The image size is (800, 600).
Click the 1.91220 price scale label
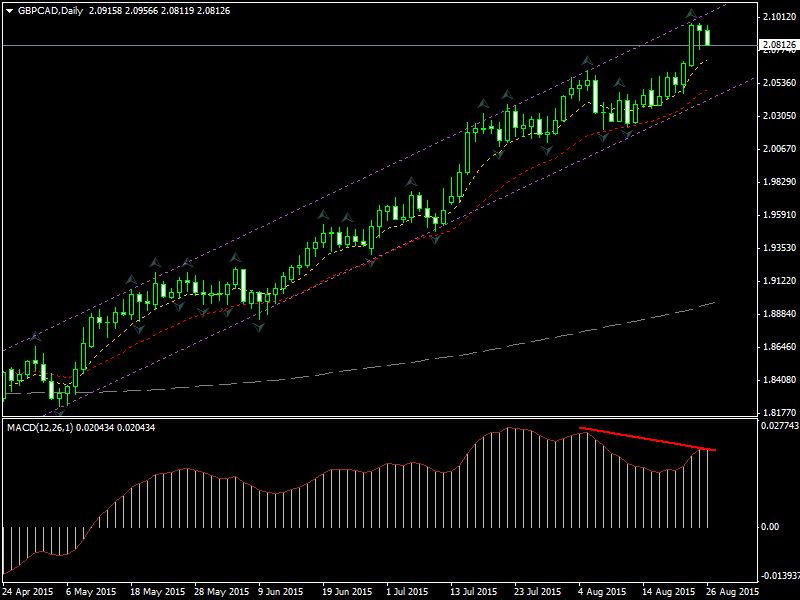tap(780, 281)
